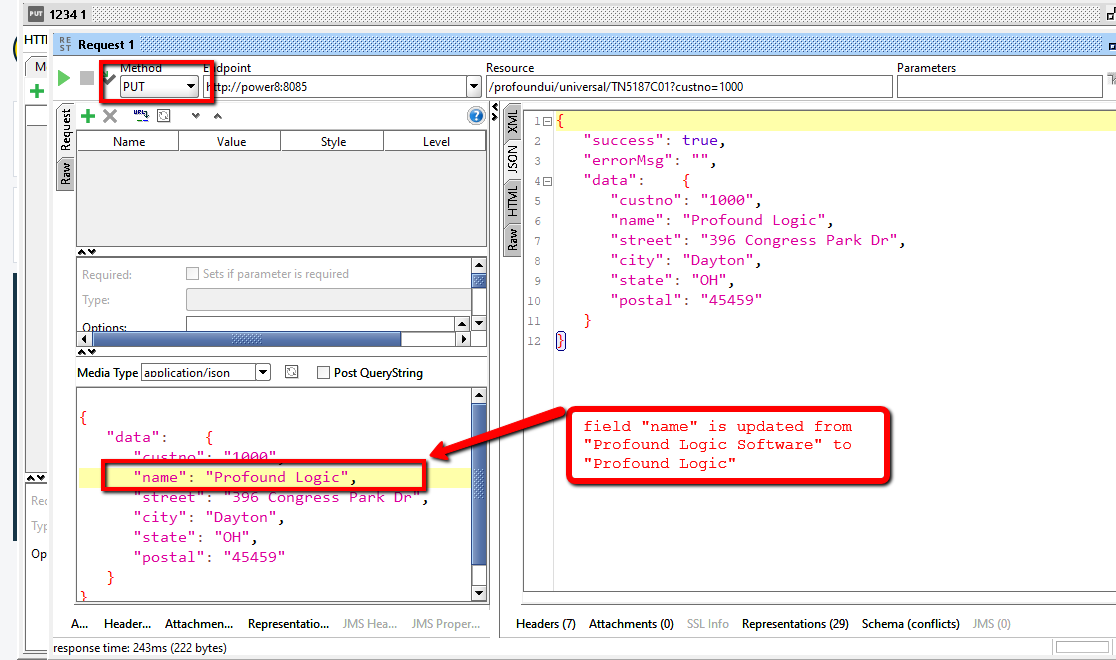Click the splitter arrows between request and response
This screenshot has width=1116, height=660.
coord(495,111)
